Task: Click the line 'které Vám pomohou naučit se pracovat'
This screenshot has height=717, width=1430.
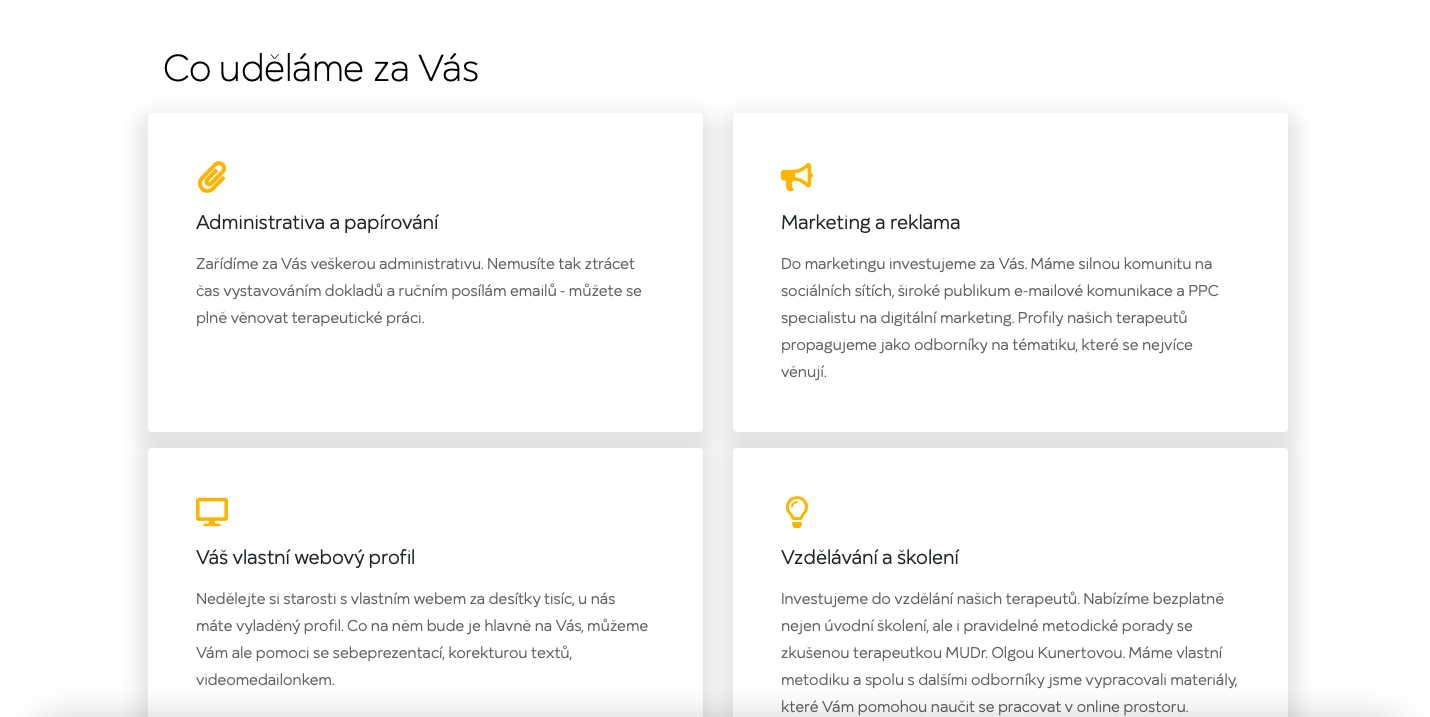Action: coord(984,707)
